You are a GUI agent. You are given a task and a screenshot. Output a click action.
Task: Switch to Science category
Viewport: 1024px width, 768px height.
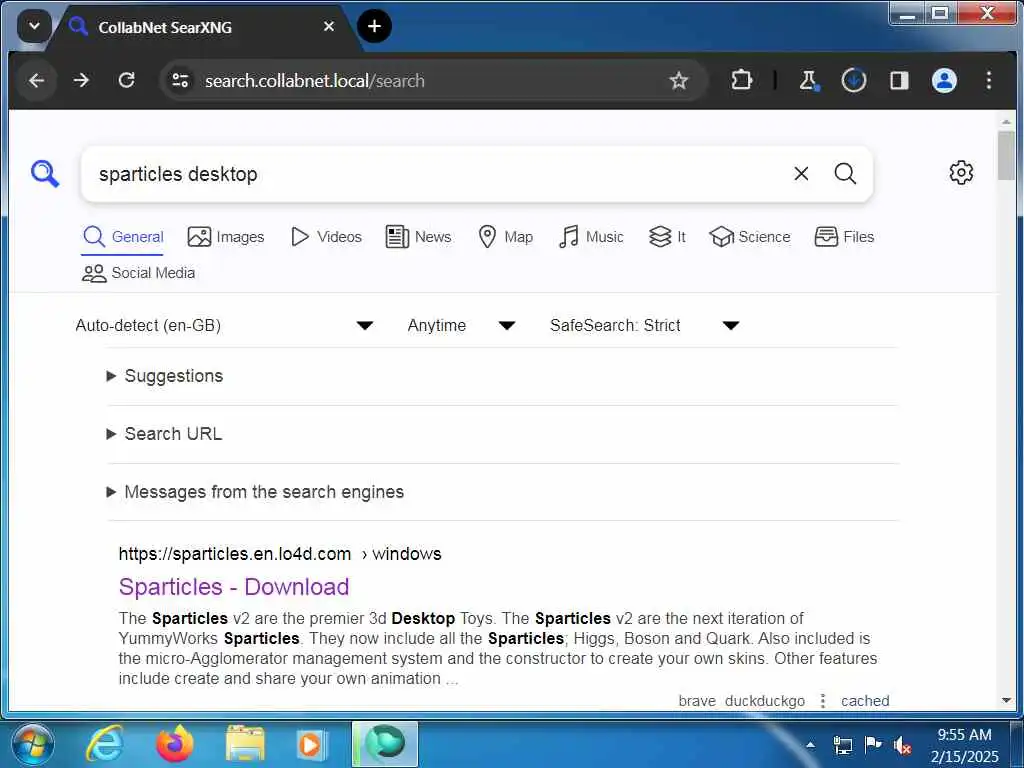[750, 237]
